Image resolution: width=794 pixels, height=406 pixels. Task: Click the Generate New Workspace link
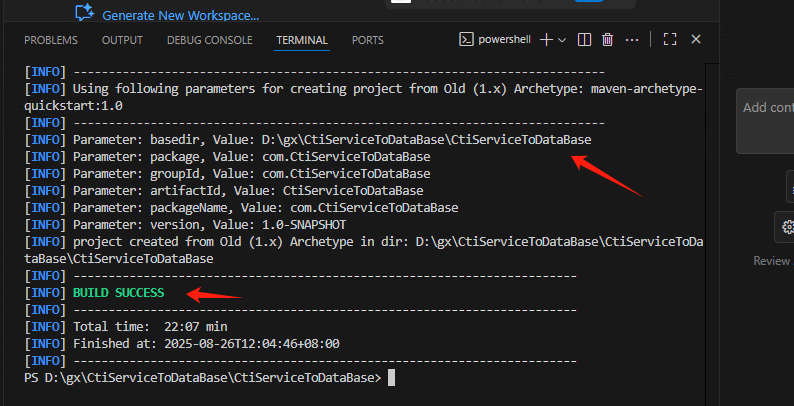coord(180,16)
